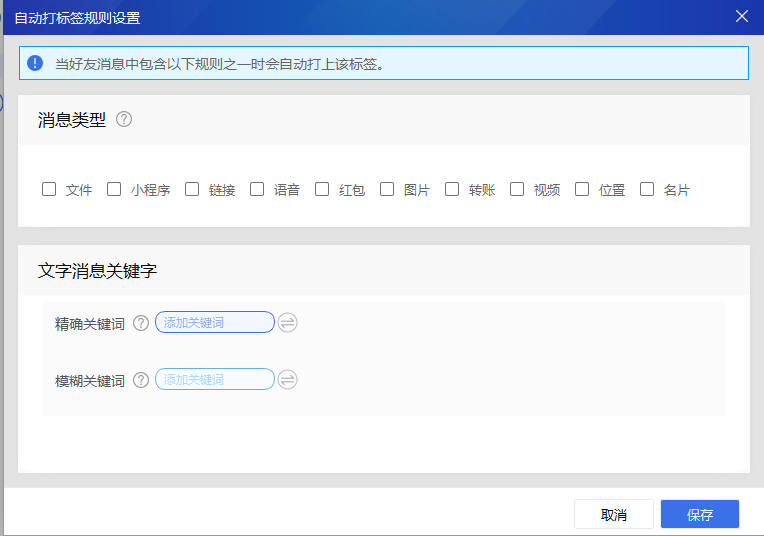
Task: Toggle the 红包 checkbox
Action: [322, 189]
